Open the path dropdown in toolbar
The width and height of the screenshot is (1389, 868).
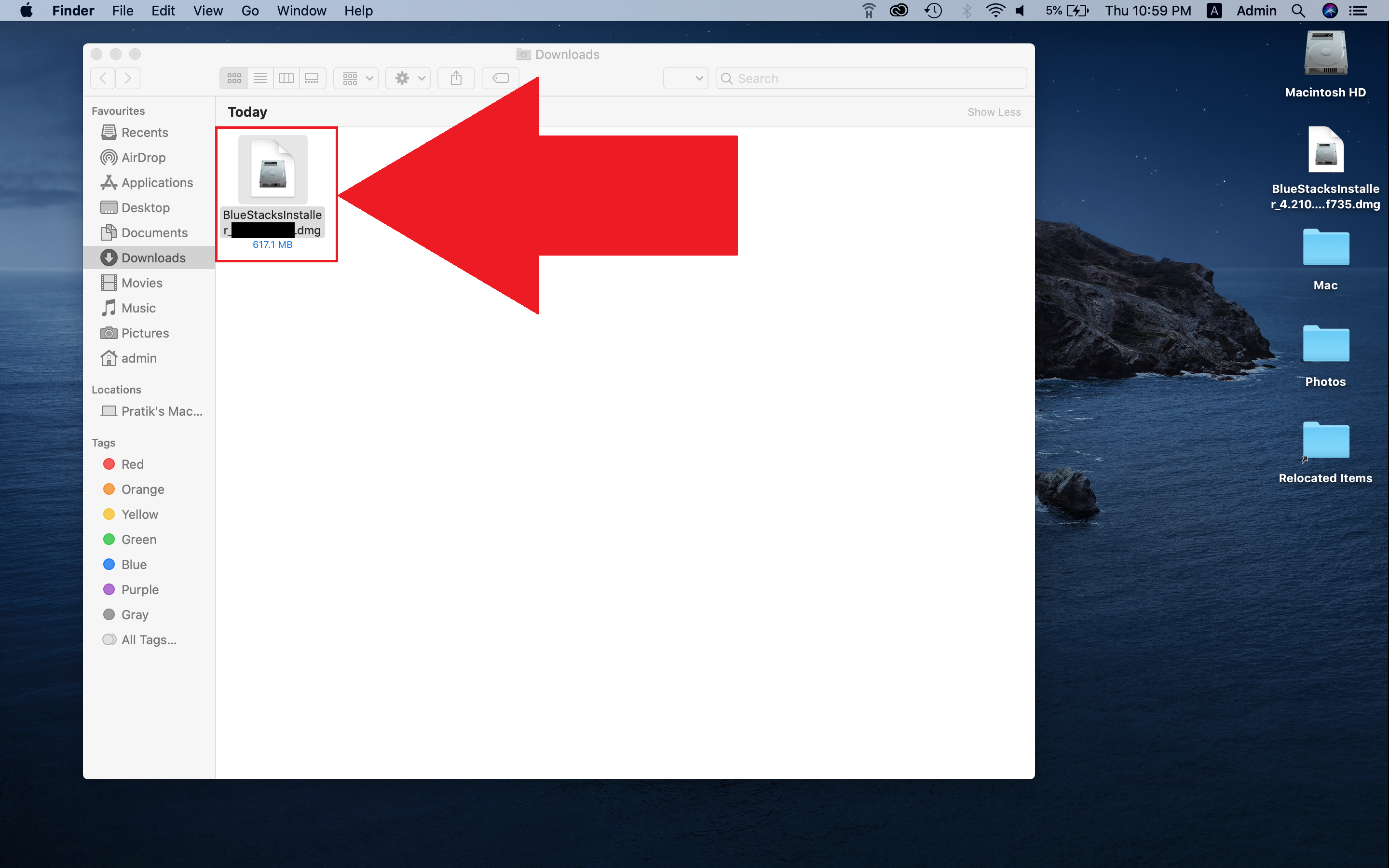pyautogui.click(x=685, y=77)
